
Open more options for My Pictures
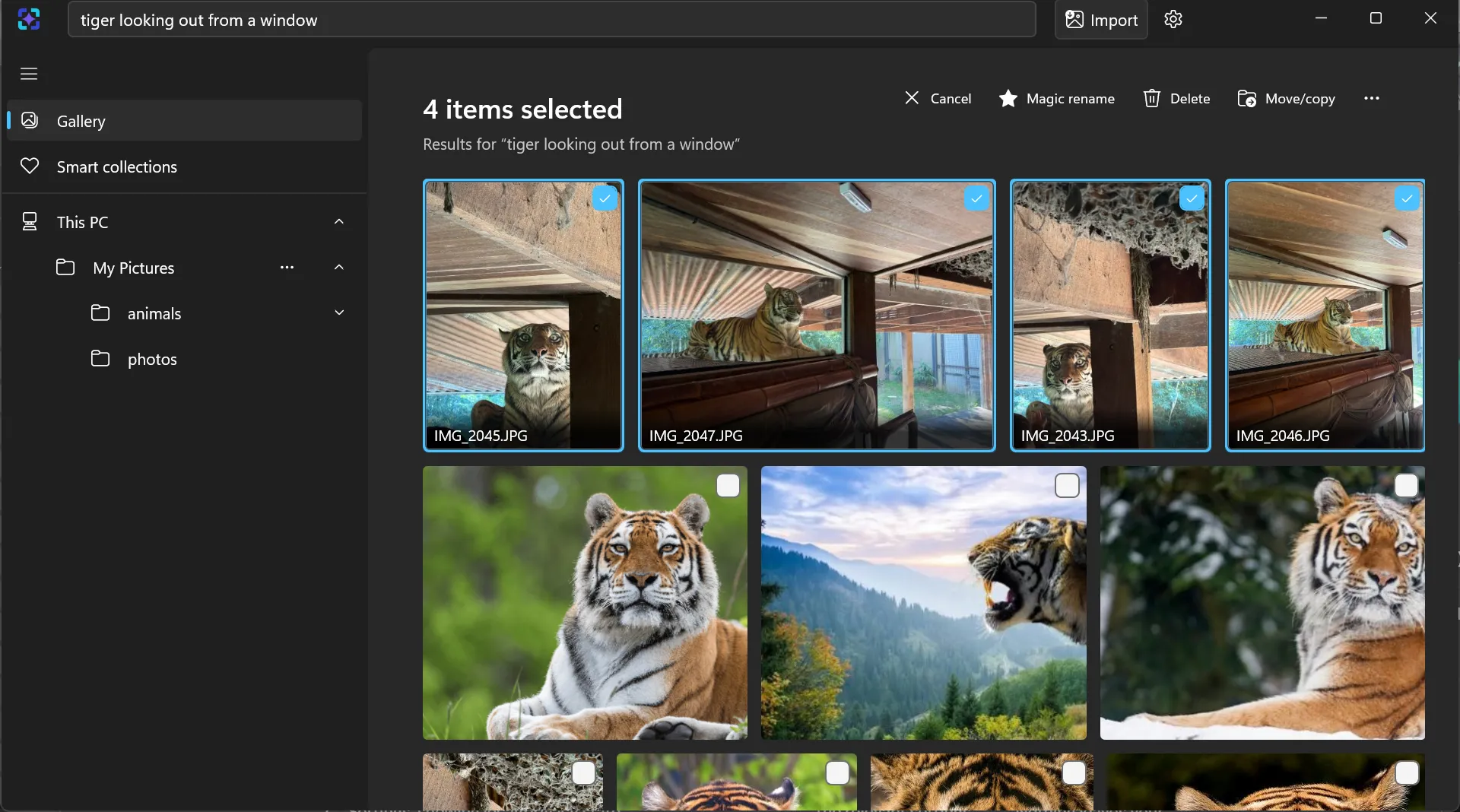[x=287, y=267]
